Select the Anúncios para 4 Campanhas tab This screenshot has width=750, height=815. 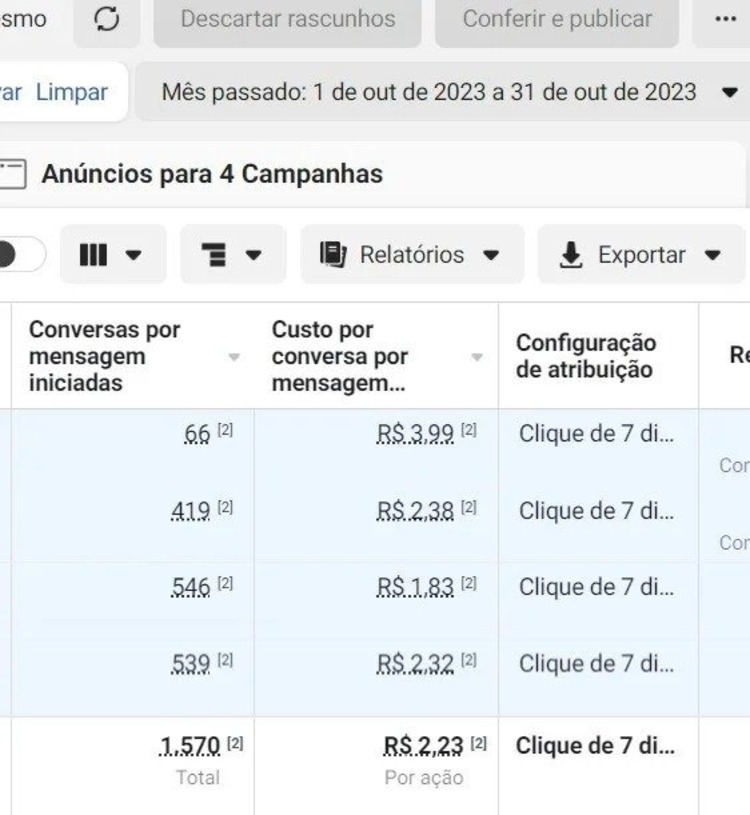212,174
